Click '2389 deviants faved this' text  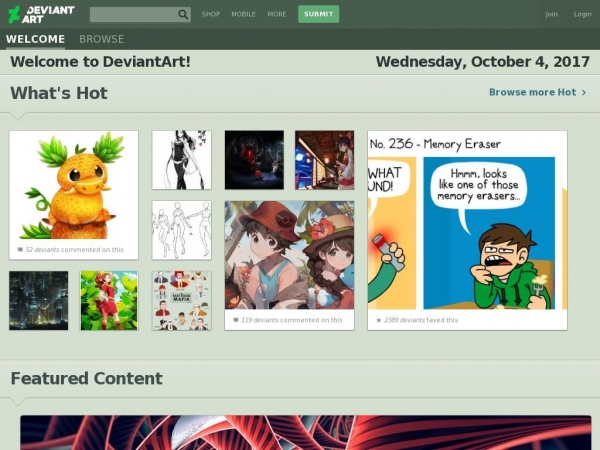pyautogui.click(x=421, y=320)
